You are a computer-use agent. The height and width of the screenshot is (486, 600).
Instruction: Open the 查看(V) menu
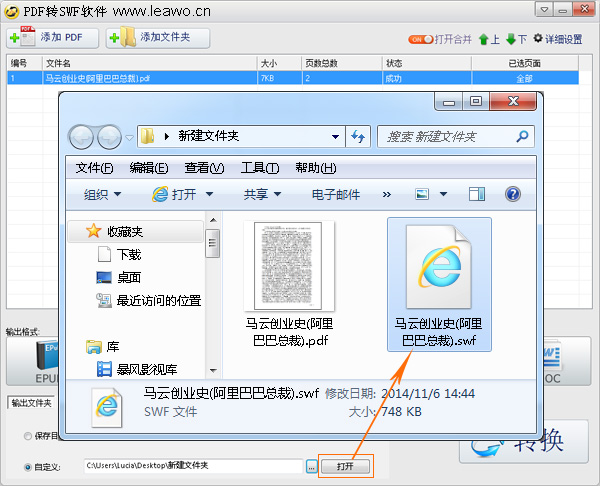coord(204,168)
